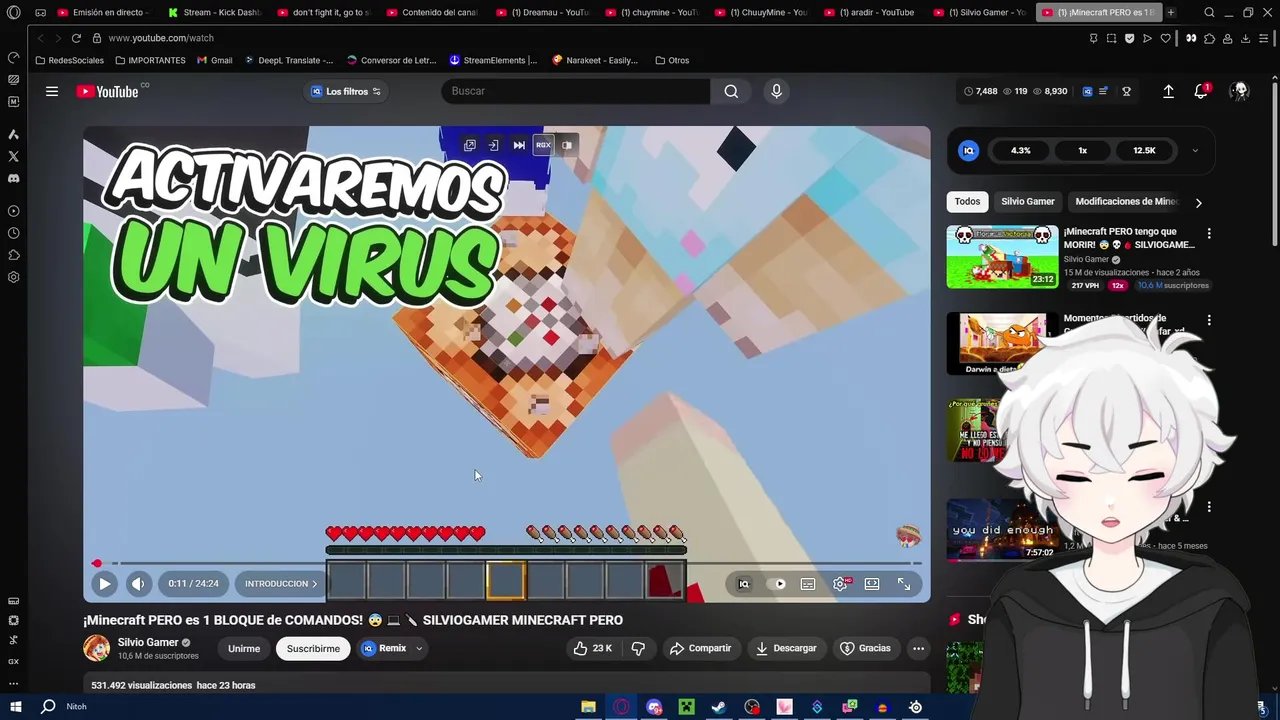Viewport: 1280px width, 720px height.
Task: Open a new browser tab
Action: click(x=1171, y=12)
